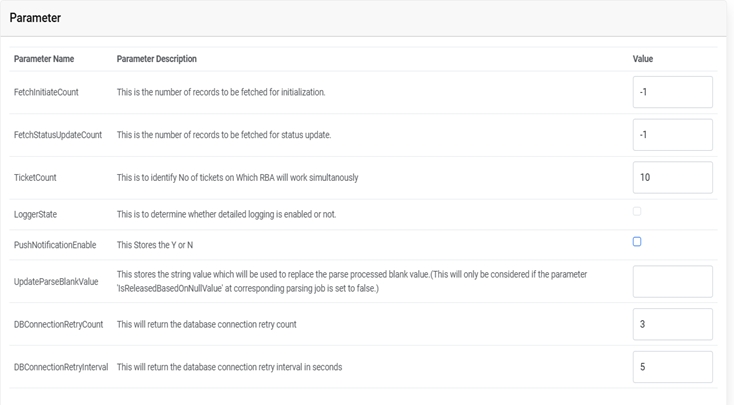Click the FetchStatusUpdateCount value input box
Image resolution: width=734 pixels, height=405 pixels.
672,135
